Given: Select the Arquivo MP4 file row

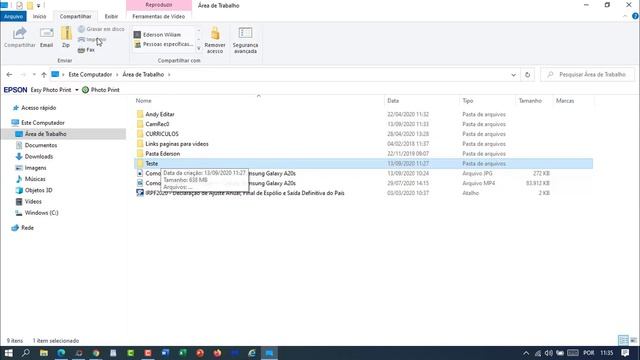Looking at the screenshot, I should (363, 183).
